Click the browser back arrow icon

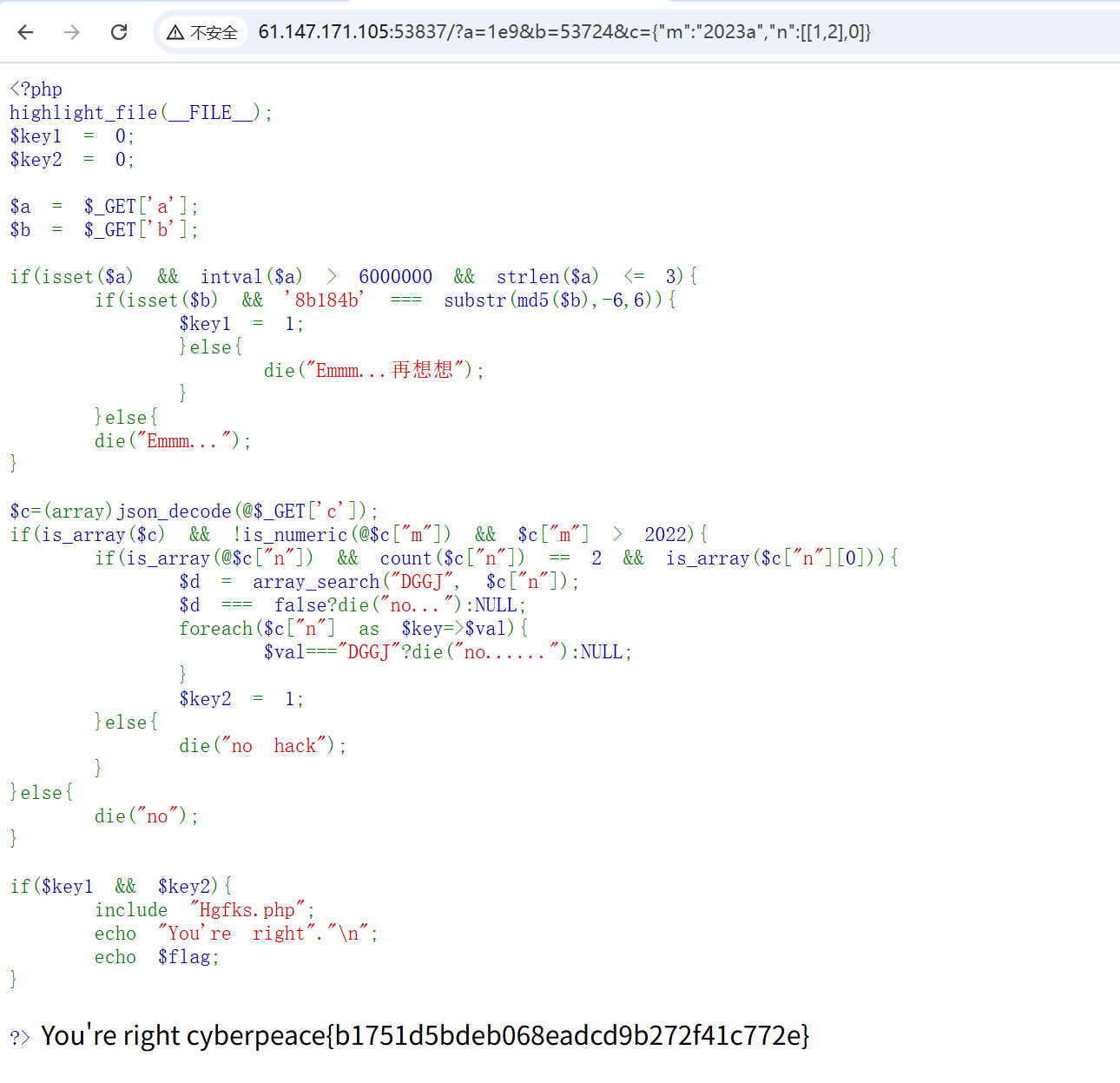tap(25, 31)
